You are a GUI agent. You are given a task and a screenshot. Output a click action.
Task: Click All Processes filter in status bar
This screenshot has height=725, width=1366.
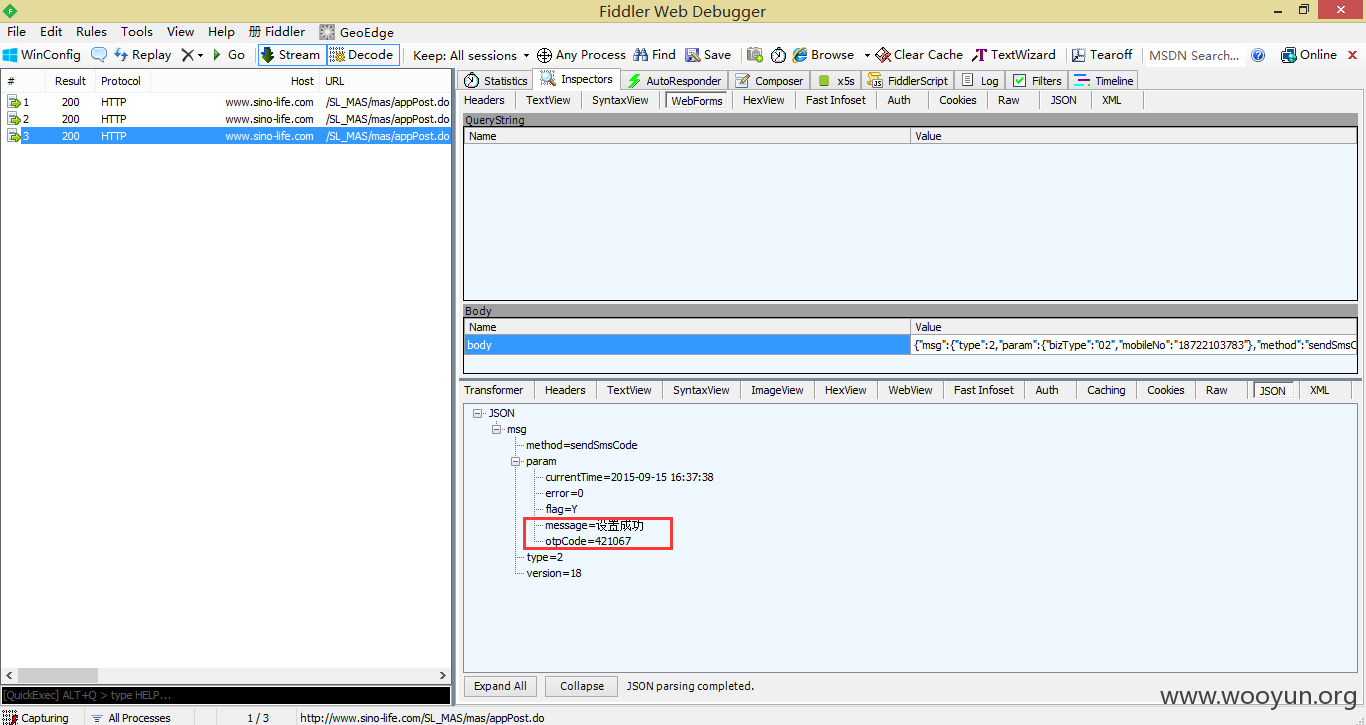click(x=131, y=717)
